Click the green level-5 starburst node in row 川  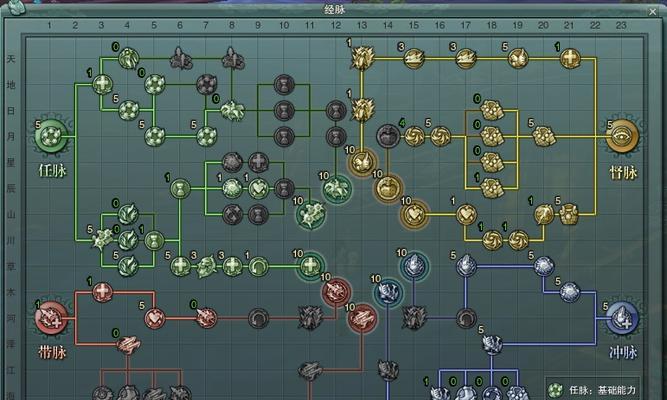click(x=103, y=240)
